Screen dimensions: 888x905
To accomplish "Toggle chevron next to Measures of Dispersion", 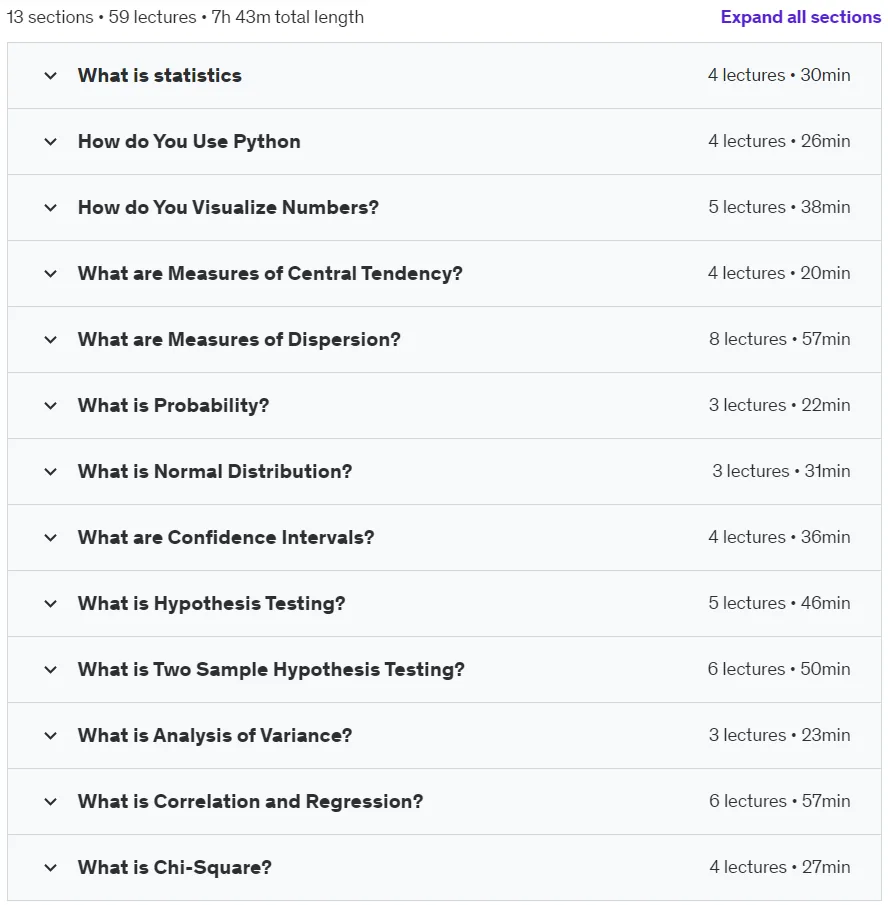I will coord(51,339).
